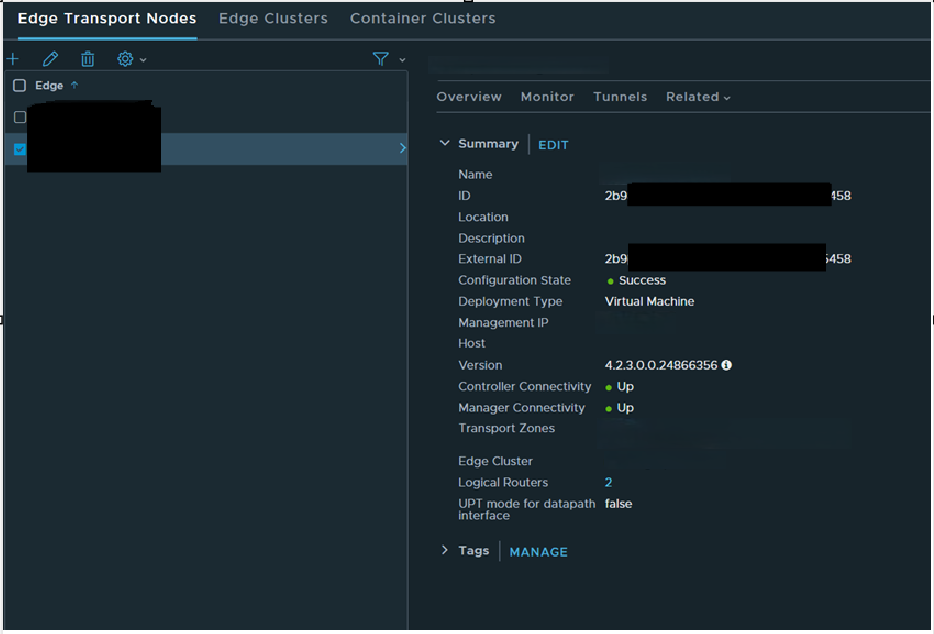
Task: Expand the Tags section
Action: [445, 551]
